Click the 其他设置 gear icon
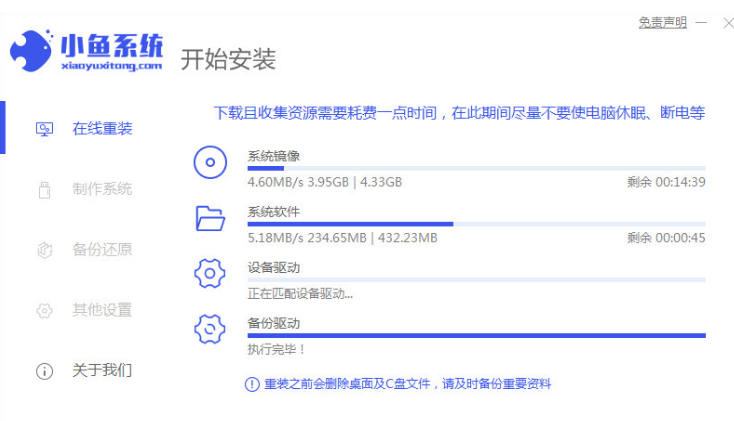 (44, 310)
